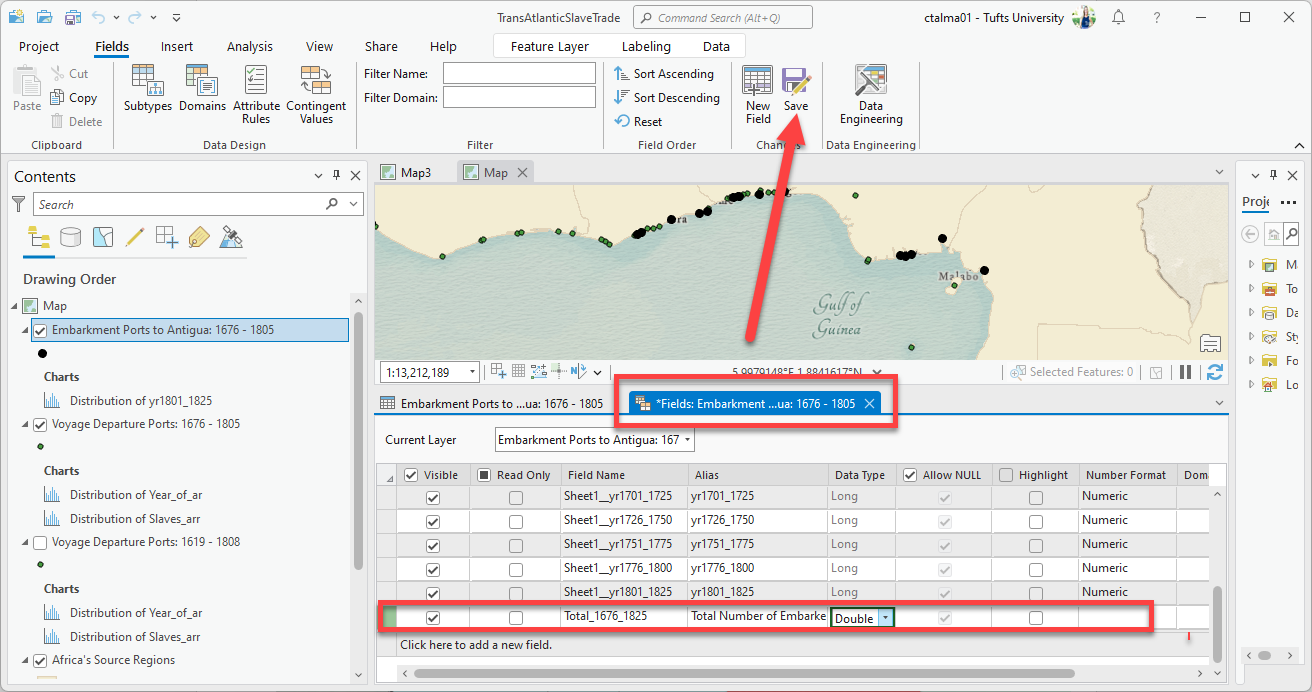Screen dimensions: 1312x692
Task: Open the map scale dropdown
Action: [x=471, y=372]
